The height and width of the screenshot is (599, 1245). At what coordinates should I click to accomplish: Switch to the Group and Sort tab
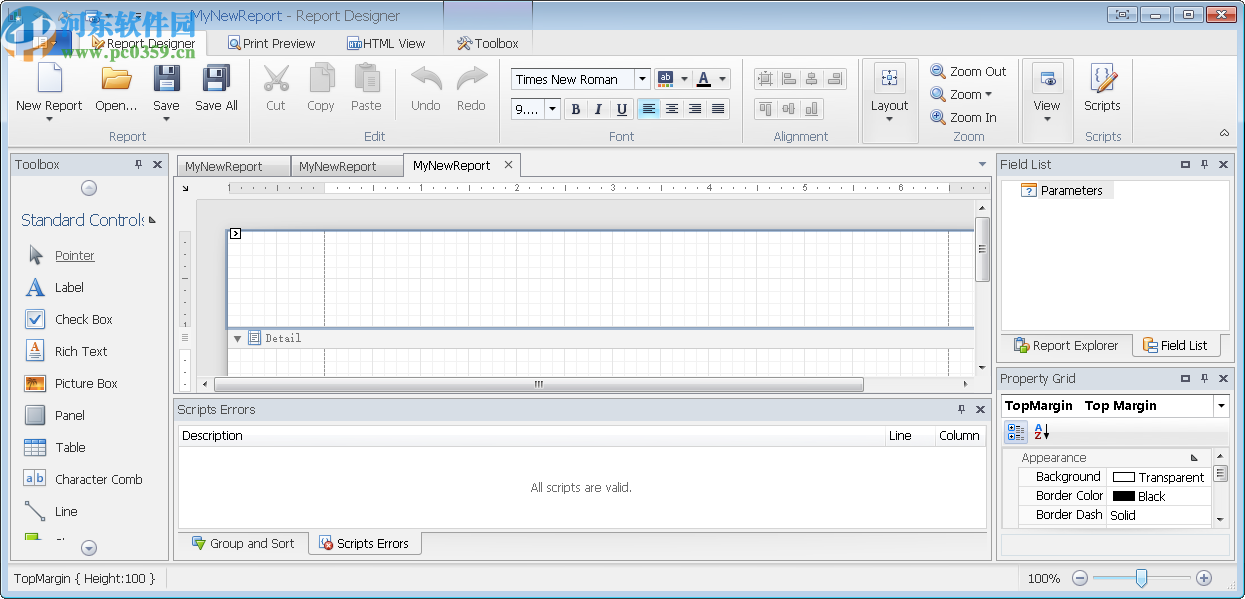click(242, 543)
